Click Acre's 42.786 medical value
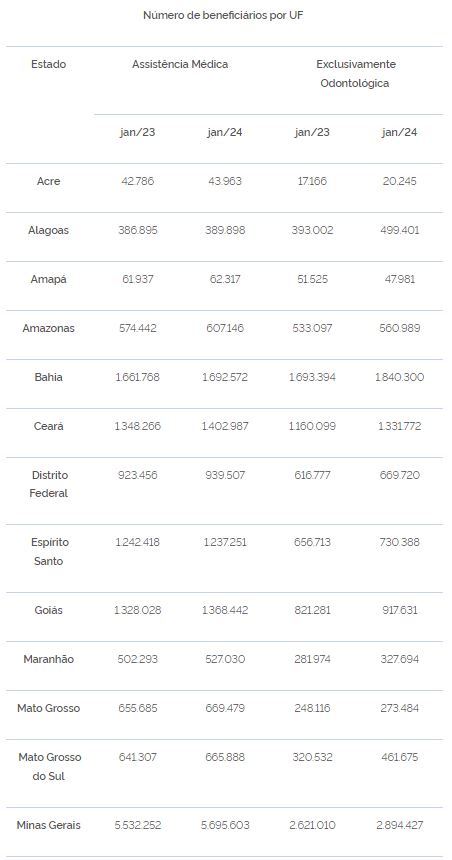Viewport: 452px width, 860px height. pos(138,181)
